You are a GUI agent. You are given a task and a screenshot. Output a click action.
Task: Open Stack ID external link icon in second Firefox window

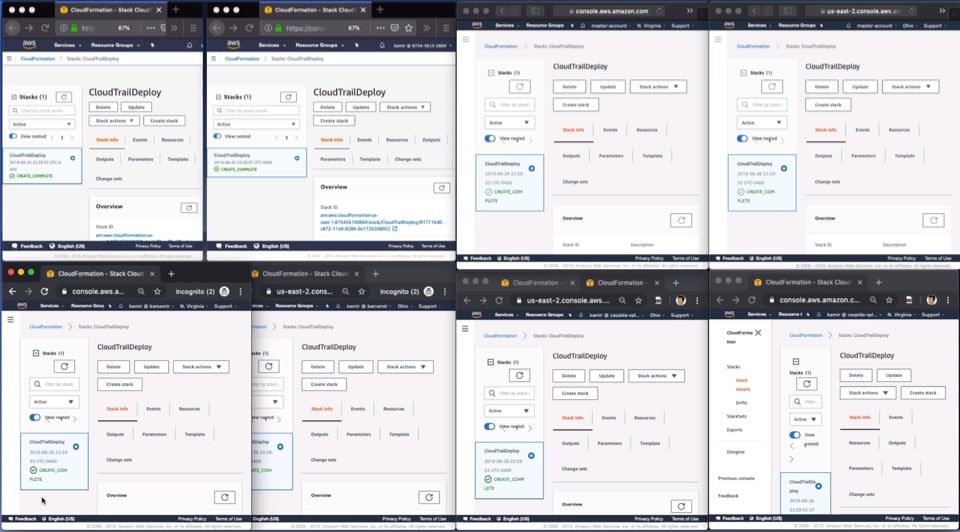tap(395, 228)
